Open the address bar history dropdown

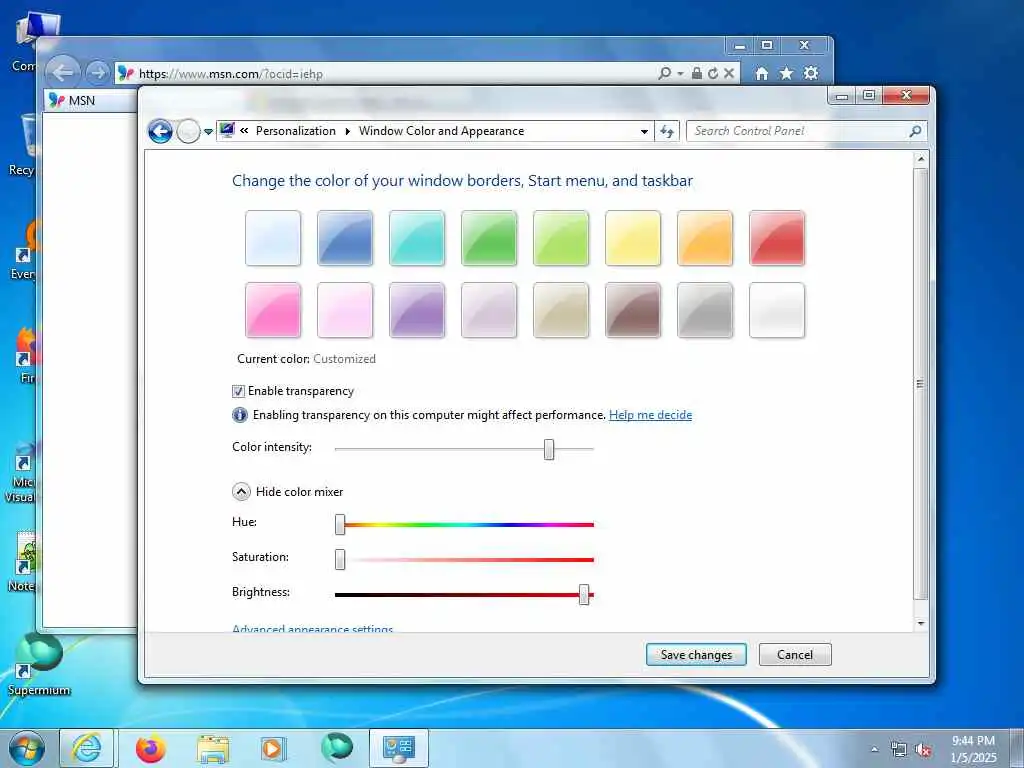[x=644, y=131]
